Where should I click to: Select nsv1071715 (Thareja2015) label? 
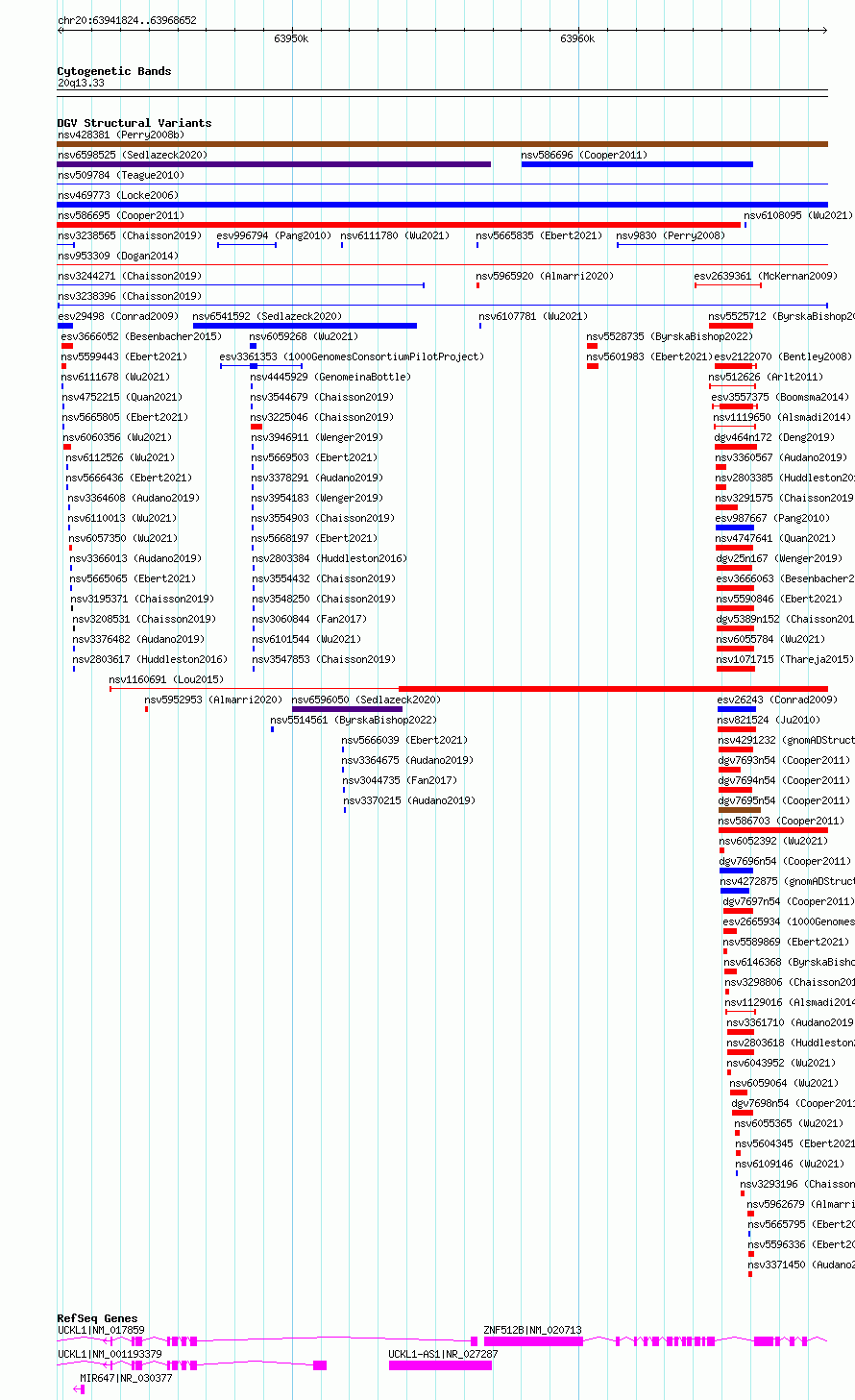pos(784,659)
